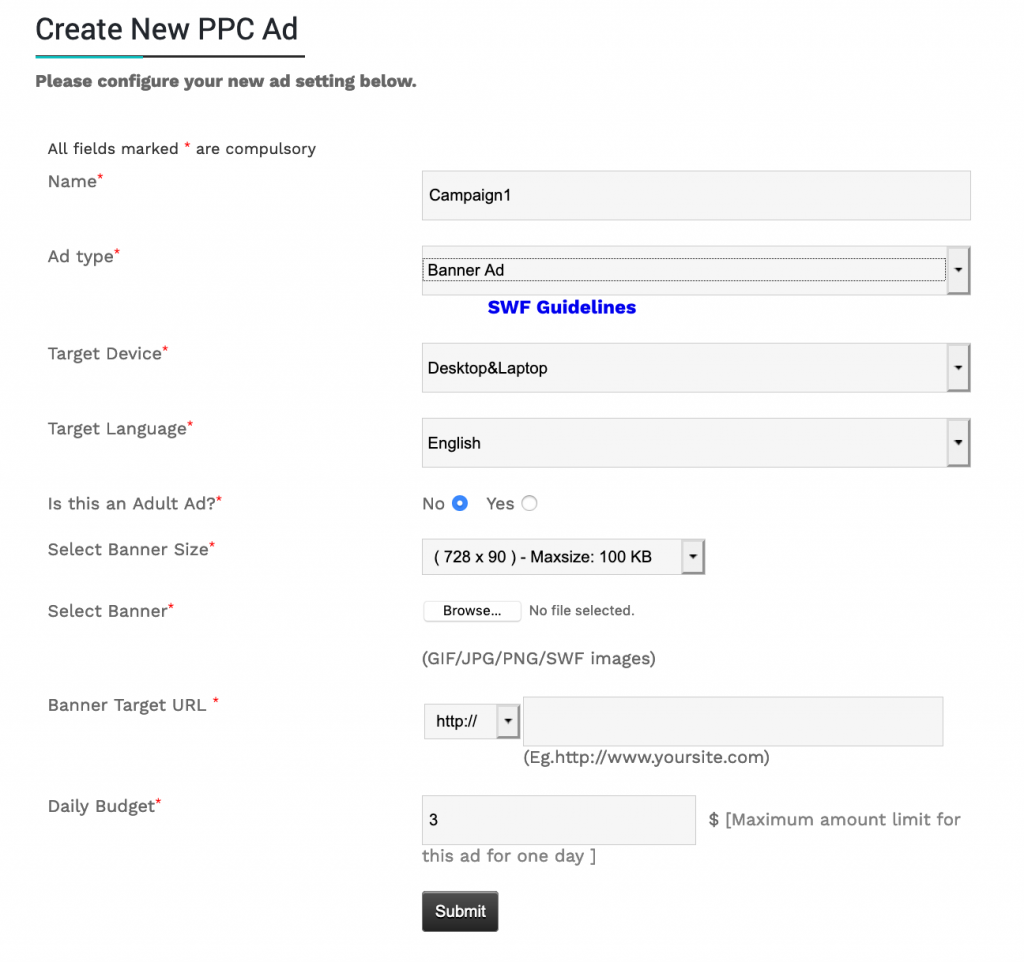Click the Browse... file button
1024x962 pixels.
[472, 611]
